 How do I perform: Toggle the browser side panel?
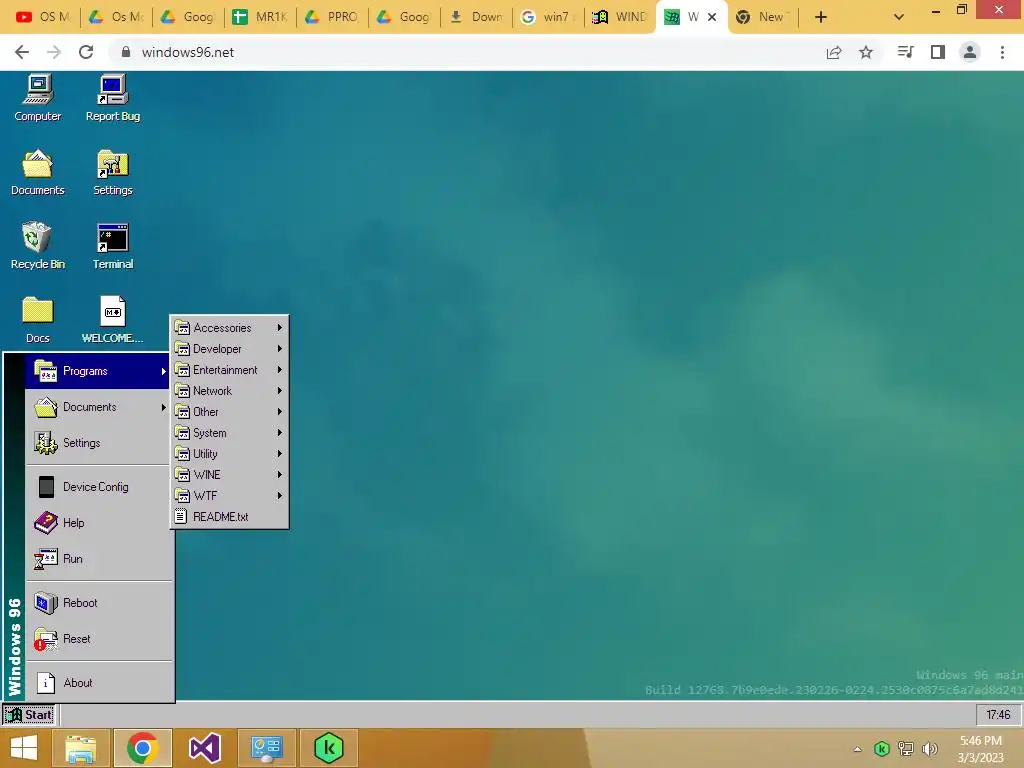pyautogui.click(x=938, y=52)
